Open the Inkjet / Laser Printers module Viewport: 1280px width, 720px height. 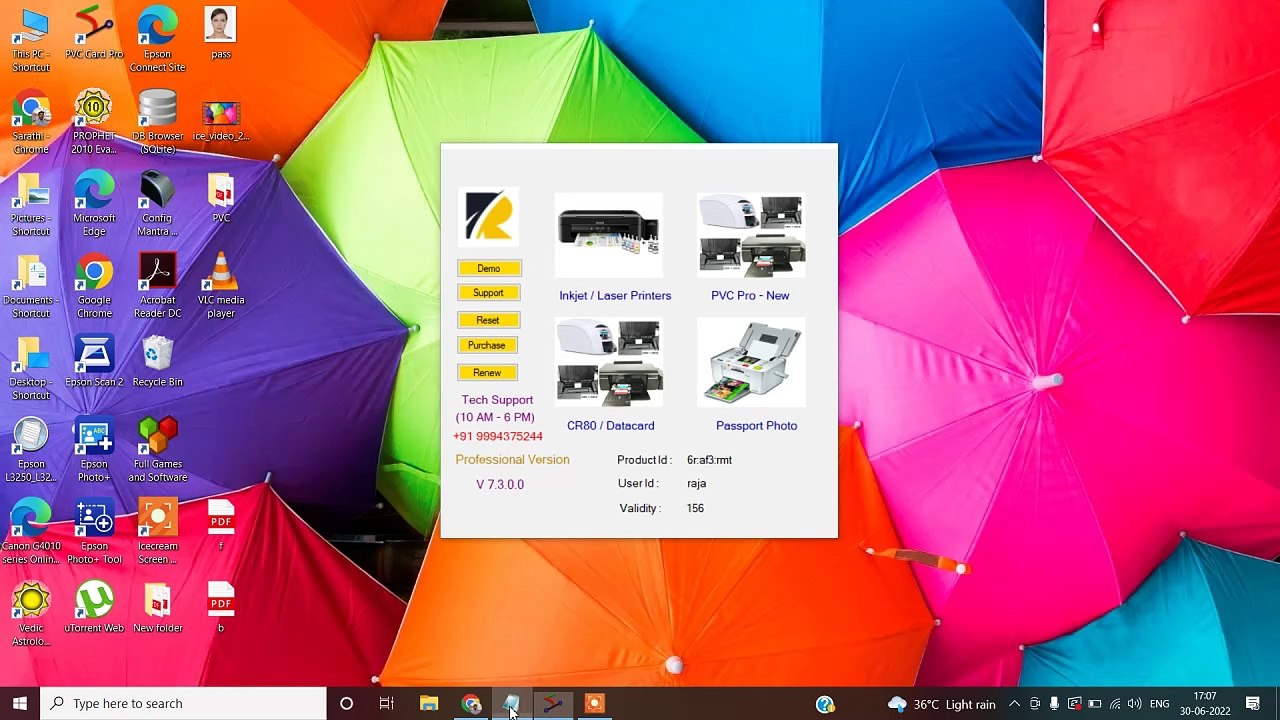pos(609,235)
